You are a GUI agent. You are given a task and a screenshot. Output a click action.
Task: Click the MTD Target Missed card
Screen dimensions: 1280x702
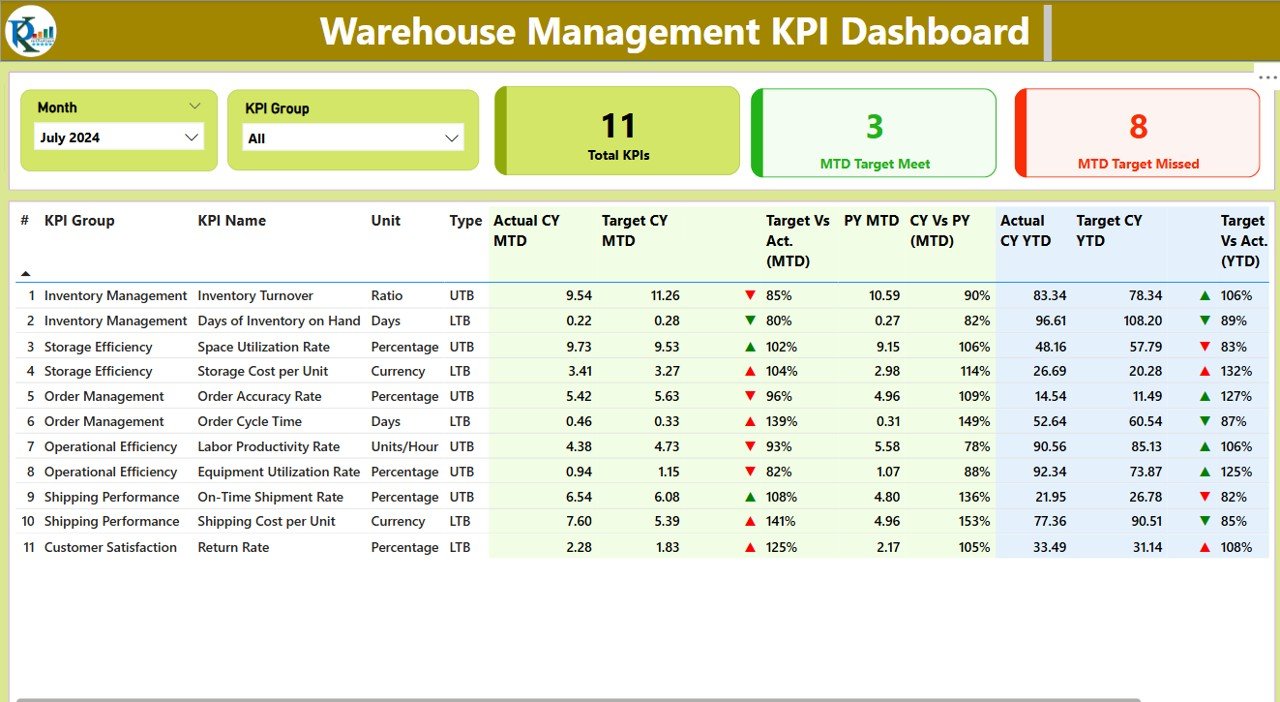click(1138, 133)
